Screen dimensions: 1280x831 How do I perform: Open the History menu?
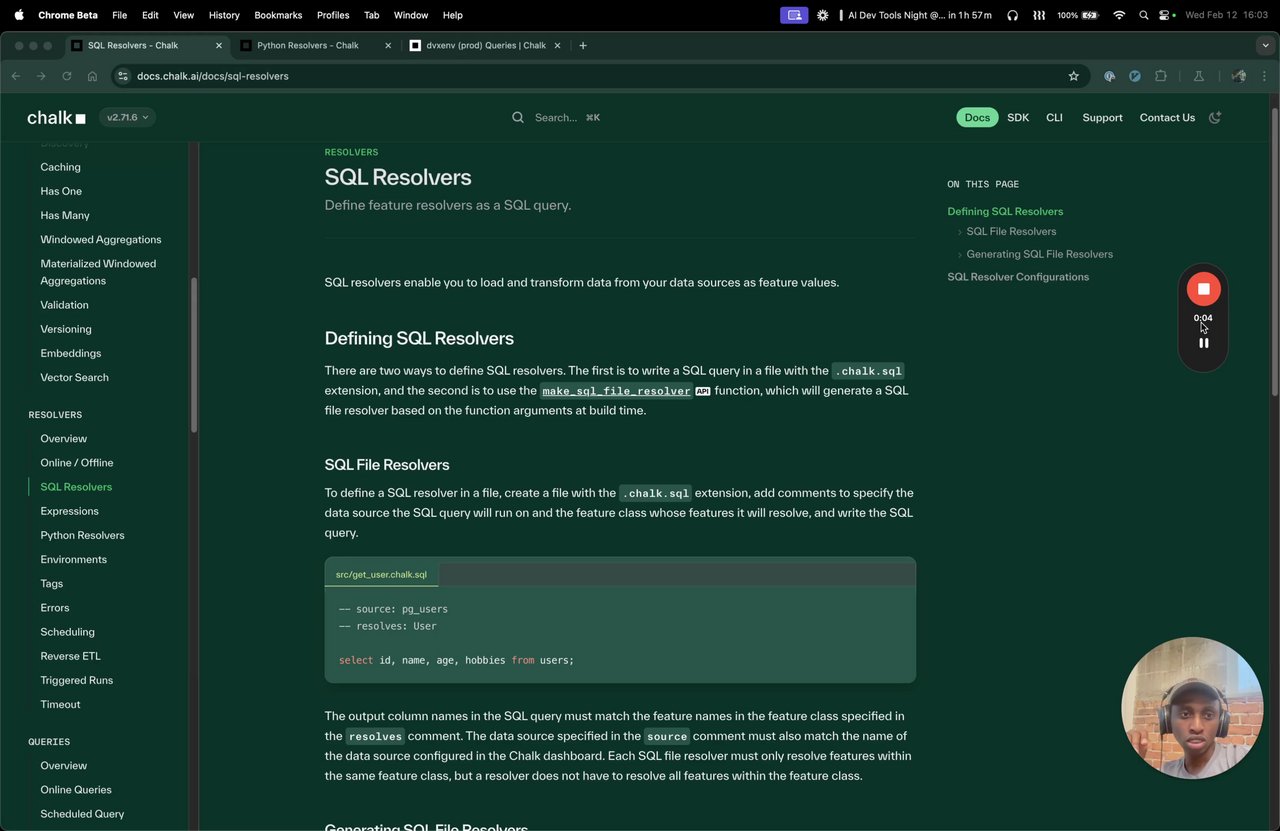point(224,15)
